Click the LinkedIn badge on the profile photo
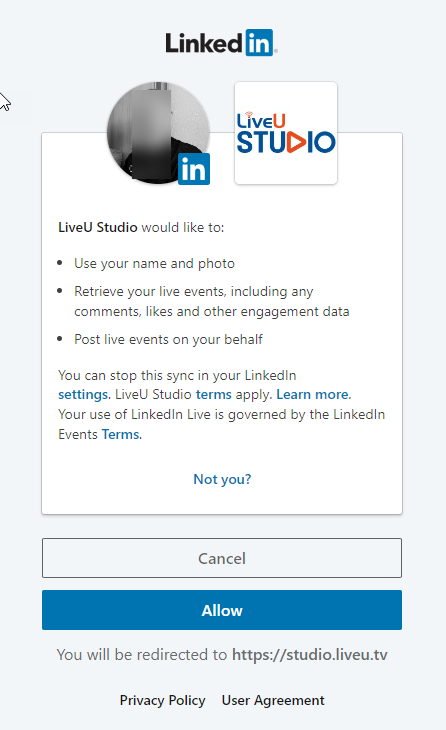The image size is (446, 730). (x=194, y=169)
